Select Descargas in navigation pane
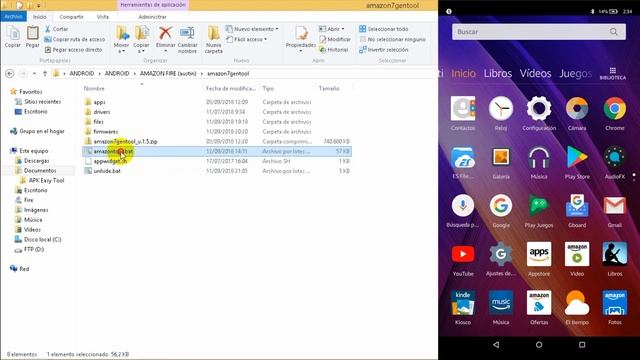 [36, 161]
